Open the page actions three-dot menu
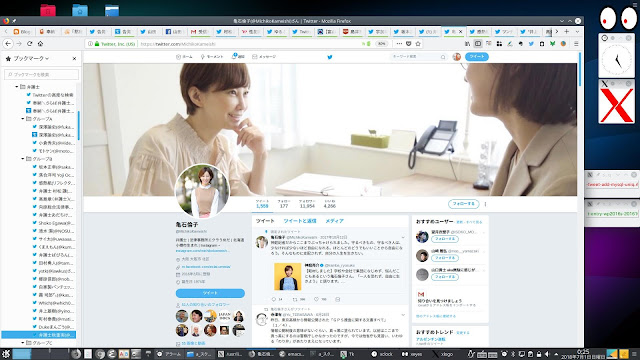Image resolution: width=640 pixels, height=360 pixels. click(x=399, y=44)
